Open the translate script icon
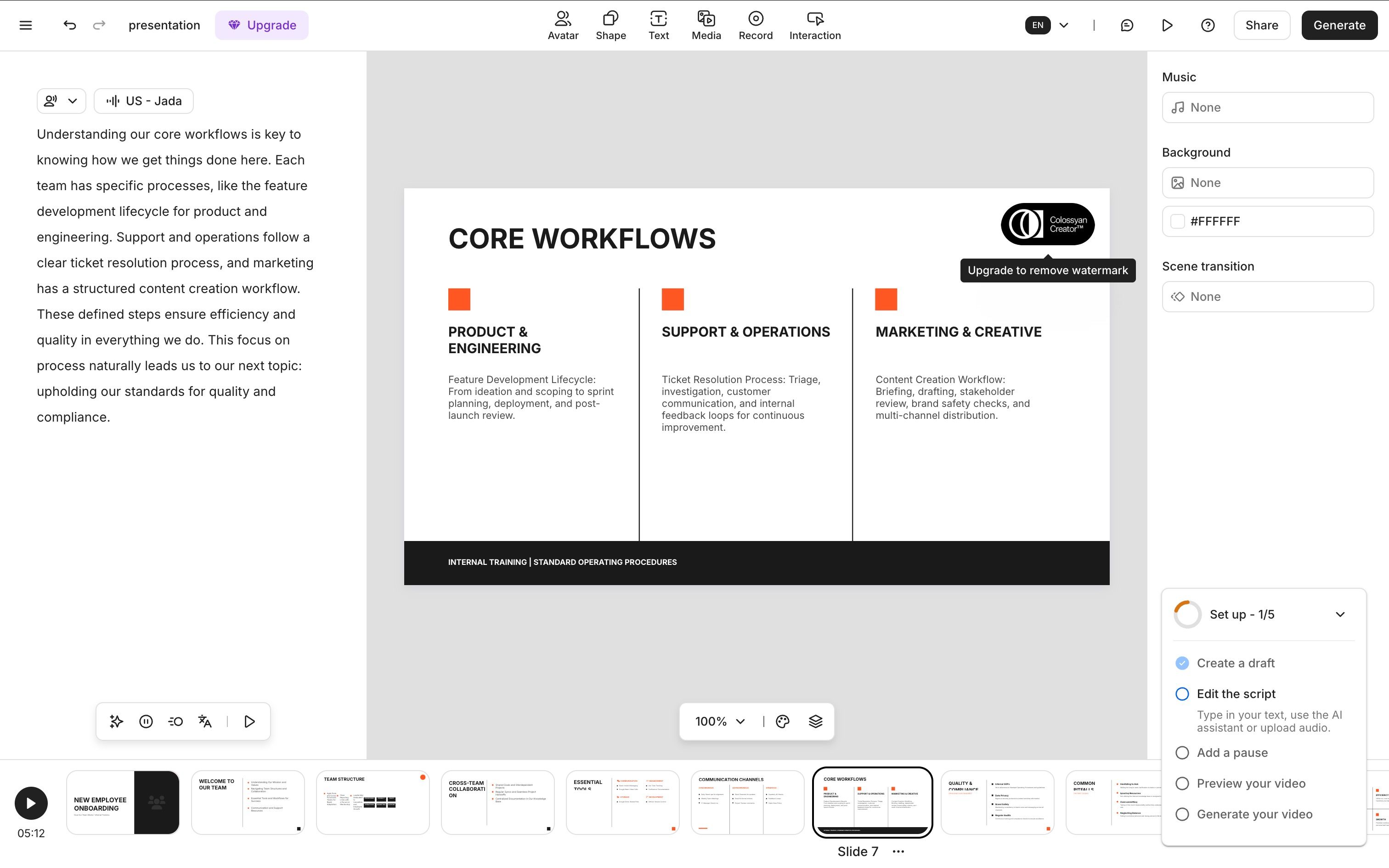This screenshot has height=868, width=1389. (205, 721)
